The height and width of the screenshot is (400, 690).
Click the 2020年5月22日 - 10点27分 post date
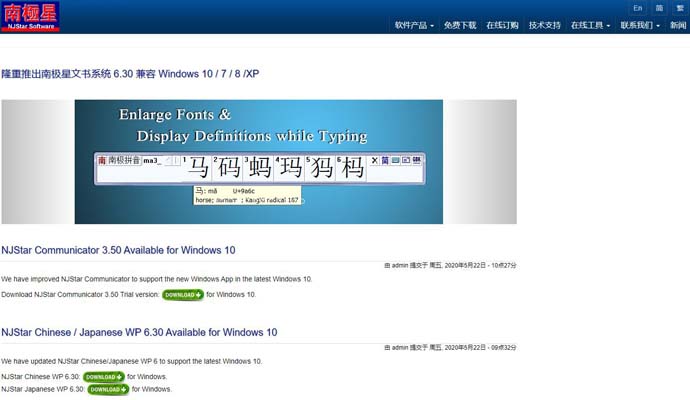(481, 265)
